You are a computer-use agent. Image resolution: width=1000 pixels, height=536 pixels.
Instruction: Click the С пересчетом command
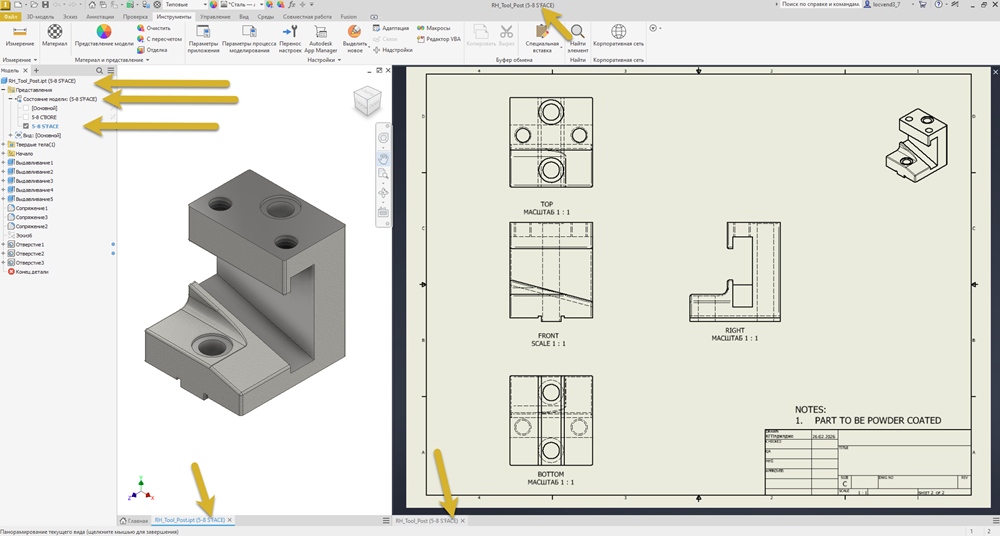[x=159, y=39]
